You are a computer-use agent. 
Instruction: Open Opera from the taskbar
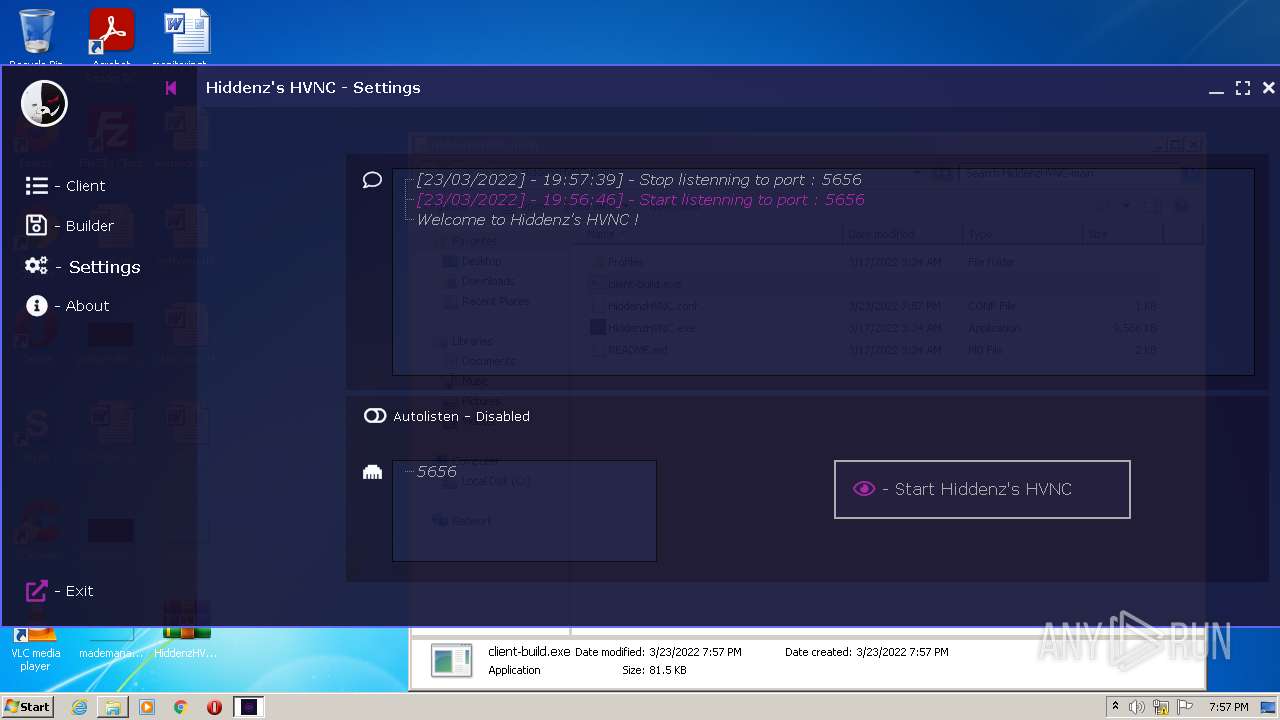tap(214, 707)
